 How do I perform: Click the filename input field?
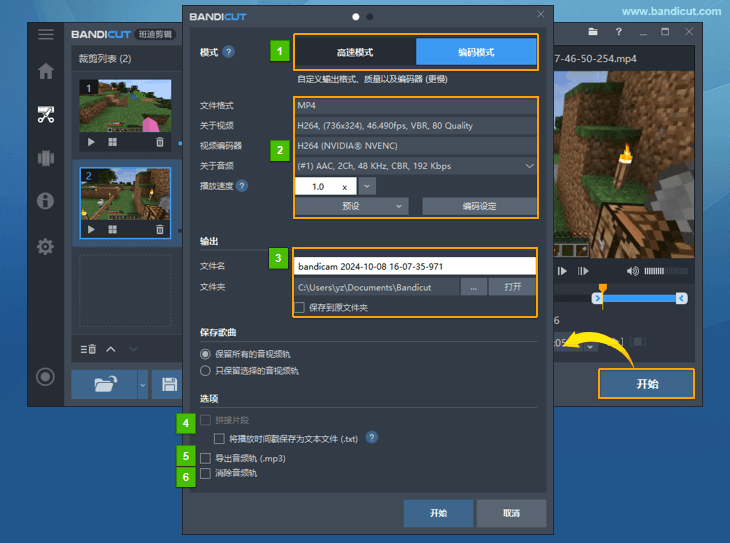[x=414, y=266]
